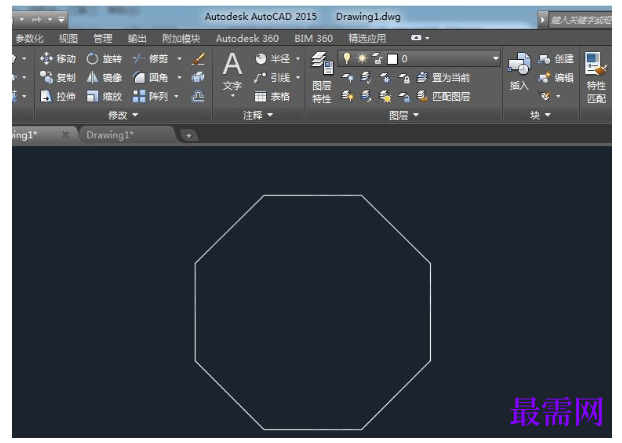Open the Fillet (圆角) dropdown arrow
This screenshot has width=622, height=443.
coord(179,77)
